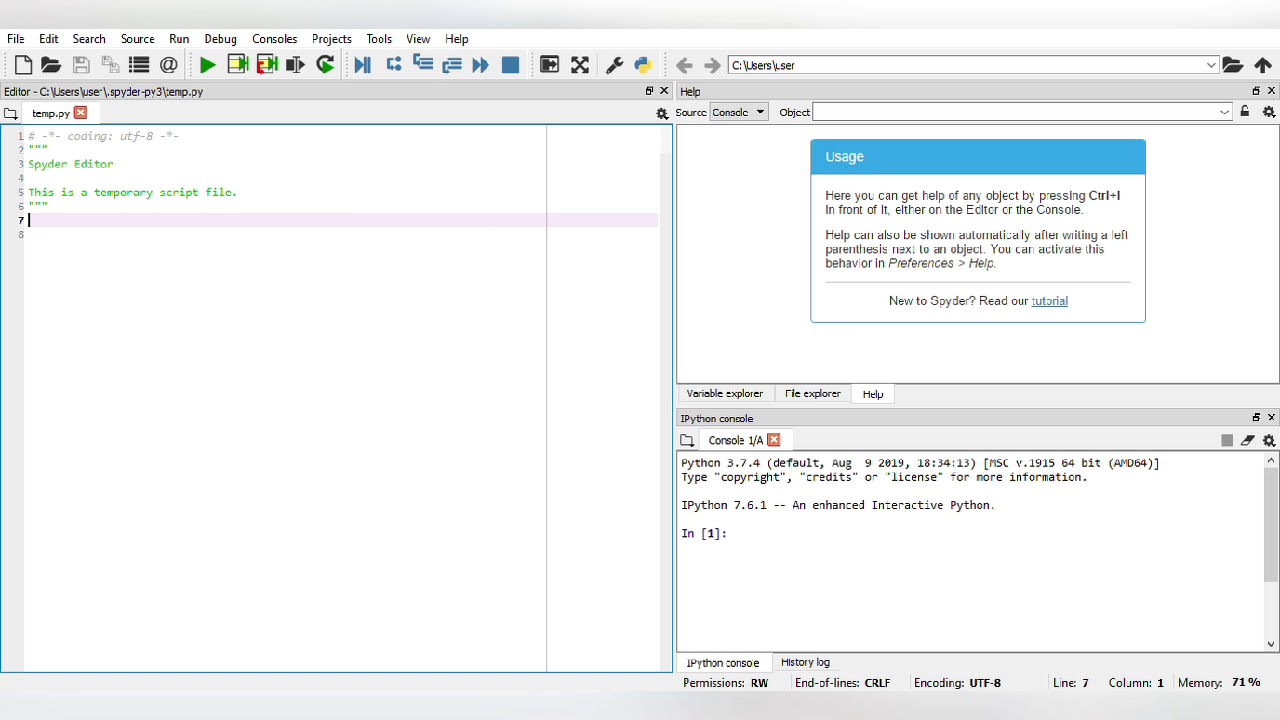The width and height of the screenshot is (1280, 720).
Task: Open Help pane options gear
Action: pyautogui.click(x=1269, y=112)
